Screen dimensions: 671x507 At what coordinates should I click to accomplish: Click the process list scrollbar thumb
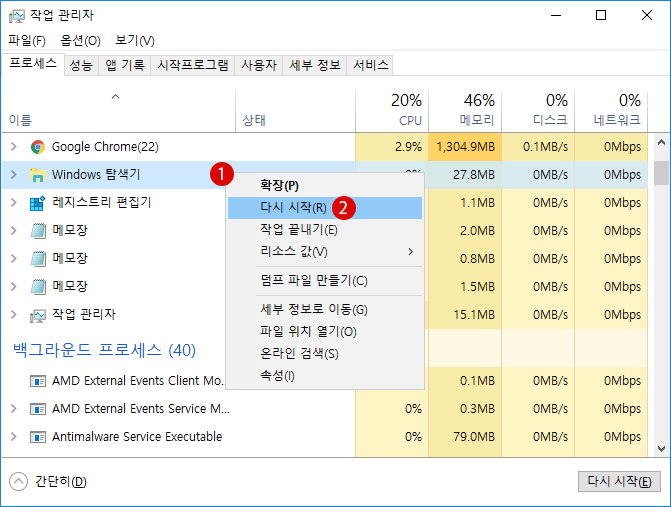pyautogui.click(x=661, y=173)
